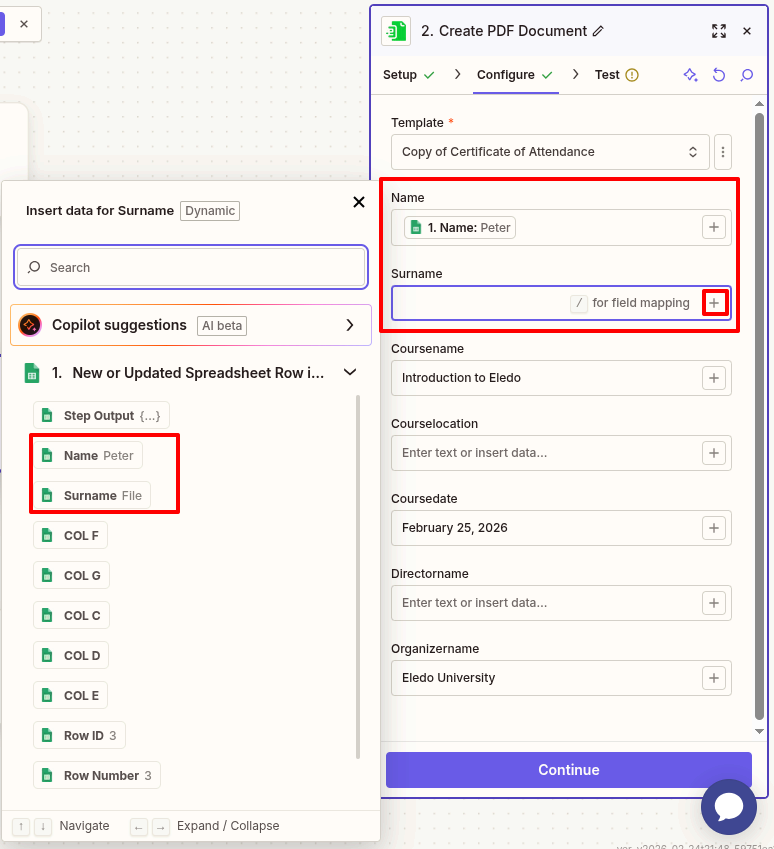Open the search magnifier icon in the step header
The height and width of the screenshot is (849, 774).
(x=746, y=75)
